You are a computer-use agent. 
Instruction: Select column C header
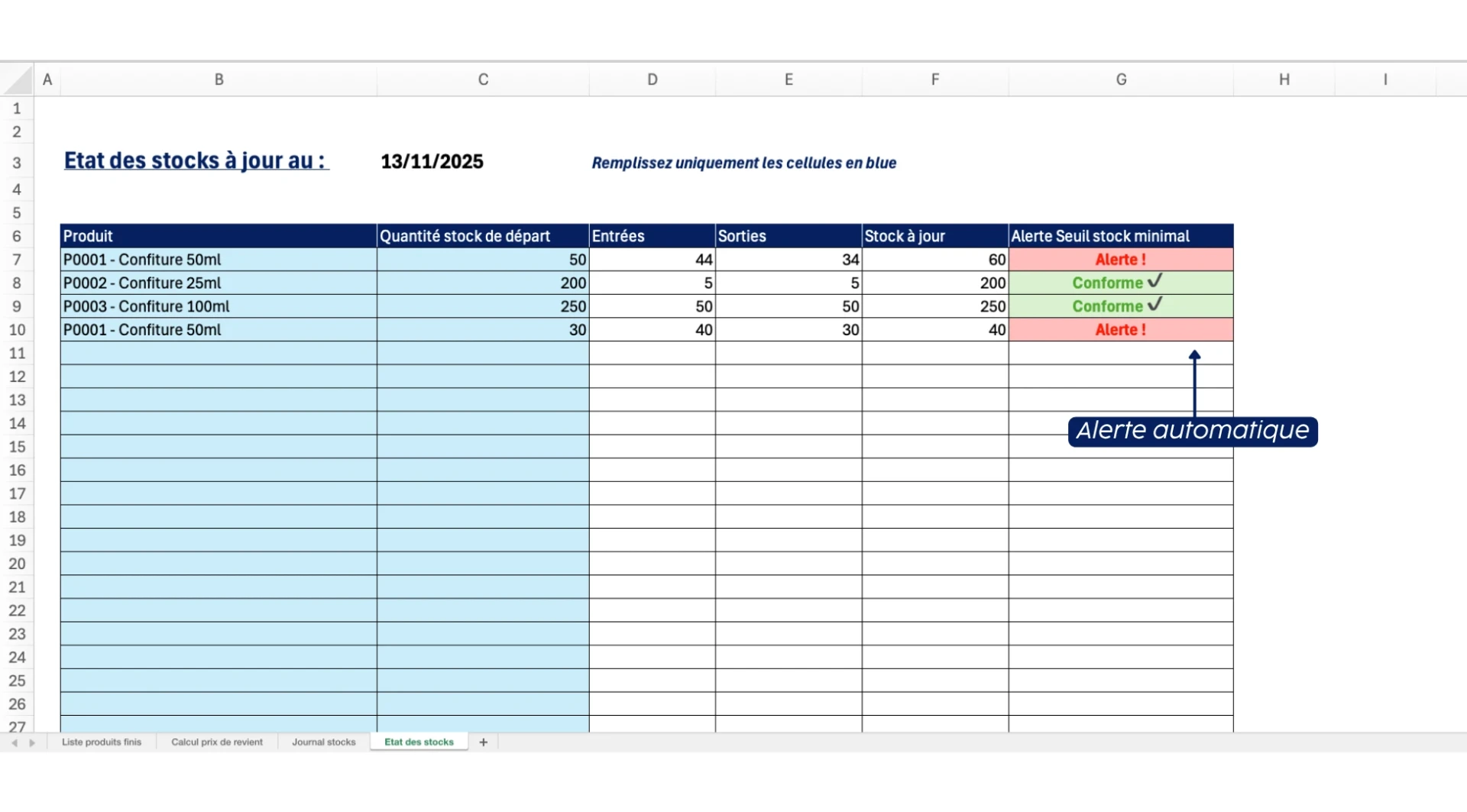(483, 79)
